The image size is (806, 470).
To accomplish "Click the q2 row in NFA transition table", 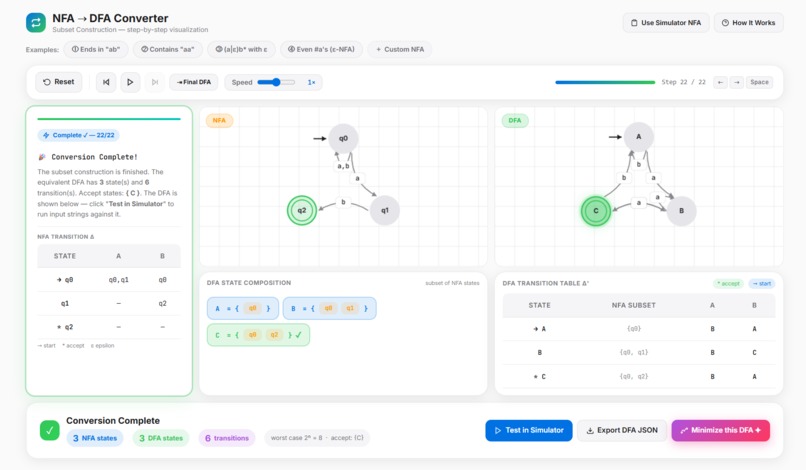I will pos(109,327).
